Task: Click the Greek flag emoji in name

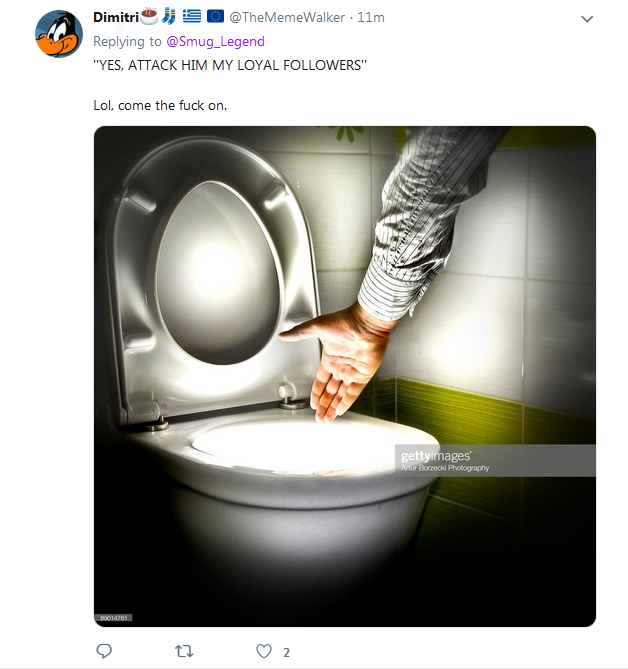Action: click(x=192, y=16)
